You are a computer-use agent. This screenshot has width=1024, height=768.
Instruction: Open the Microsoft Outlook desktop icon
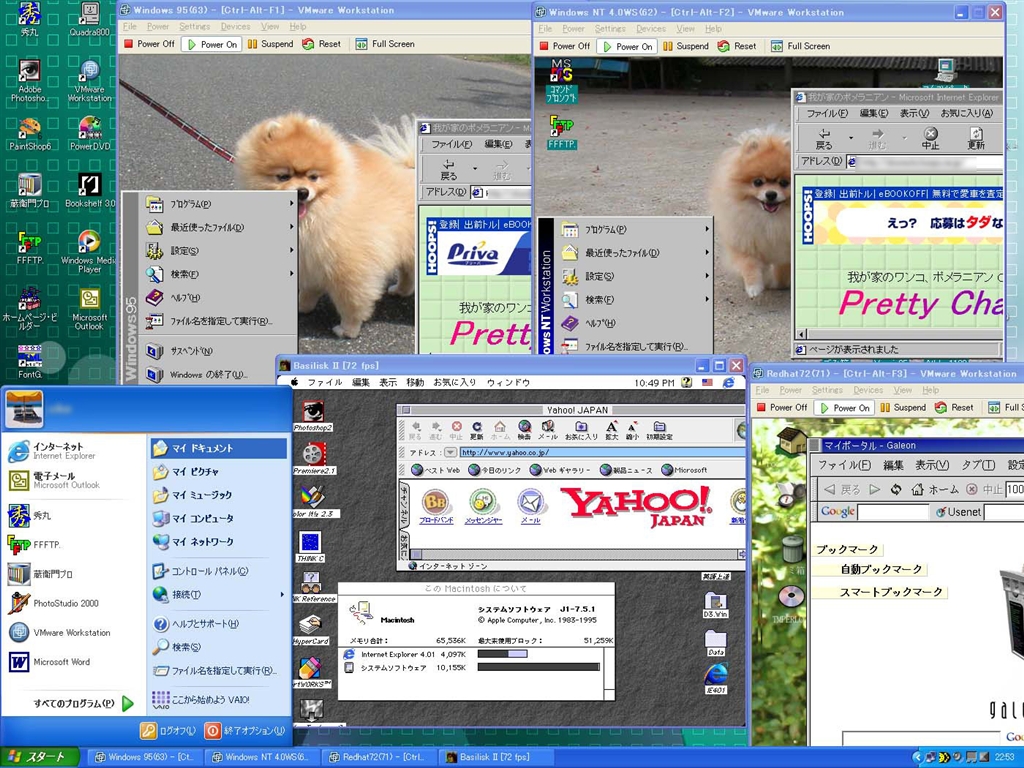point(89,309)
